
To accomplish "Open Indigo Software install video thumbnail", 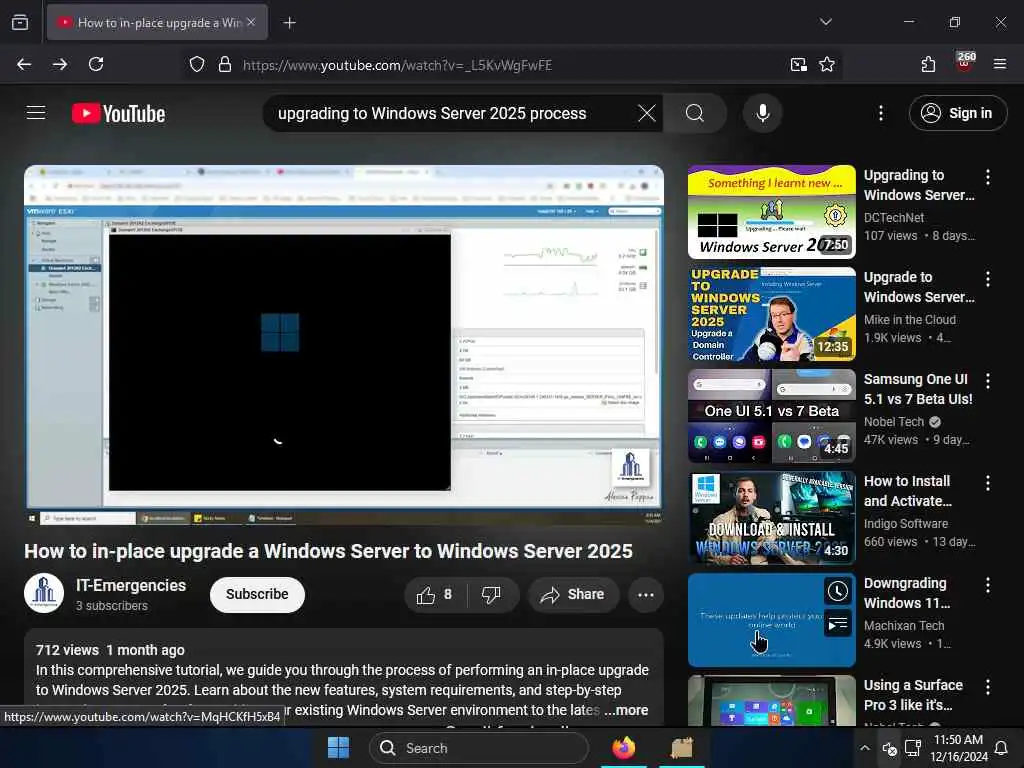I will tap(771, 518).
